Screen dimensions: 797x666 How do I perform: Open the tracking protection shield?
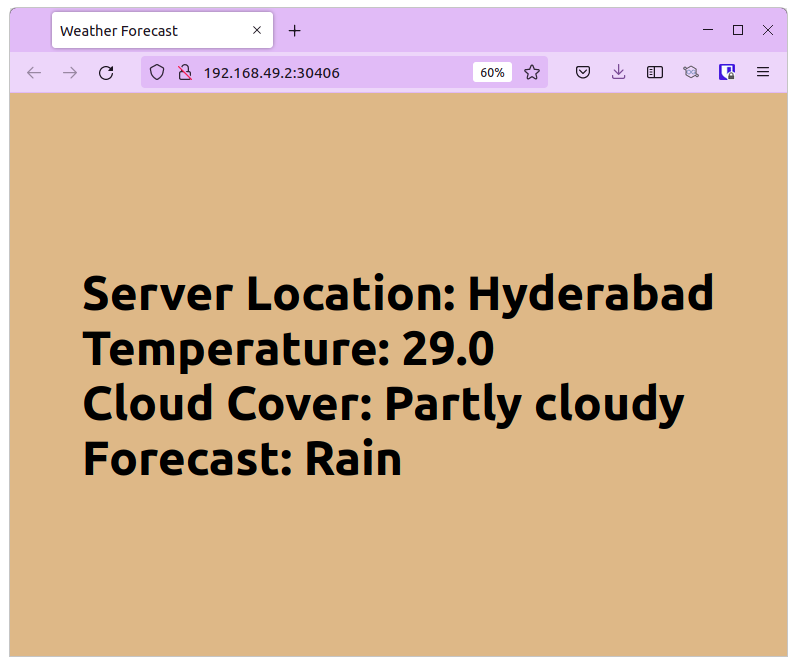tap(157, 72)
